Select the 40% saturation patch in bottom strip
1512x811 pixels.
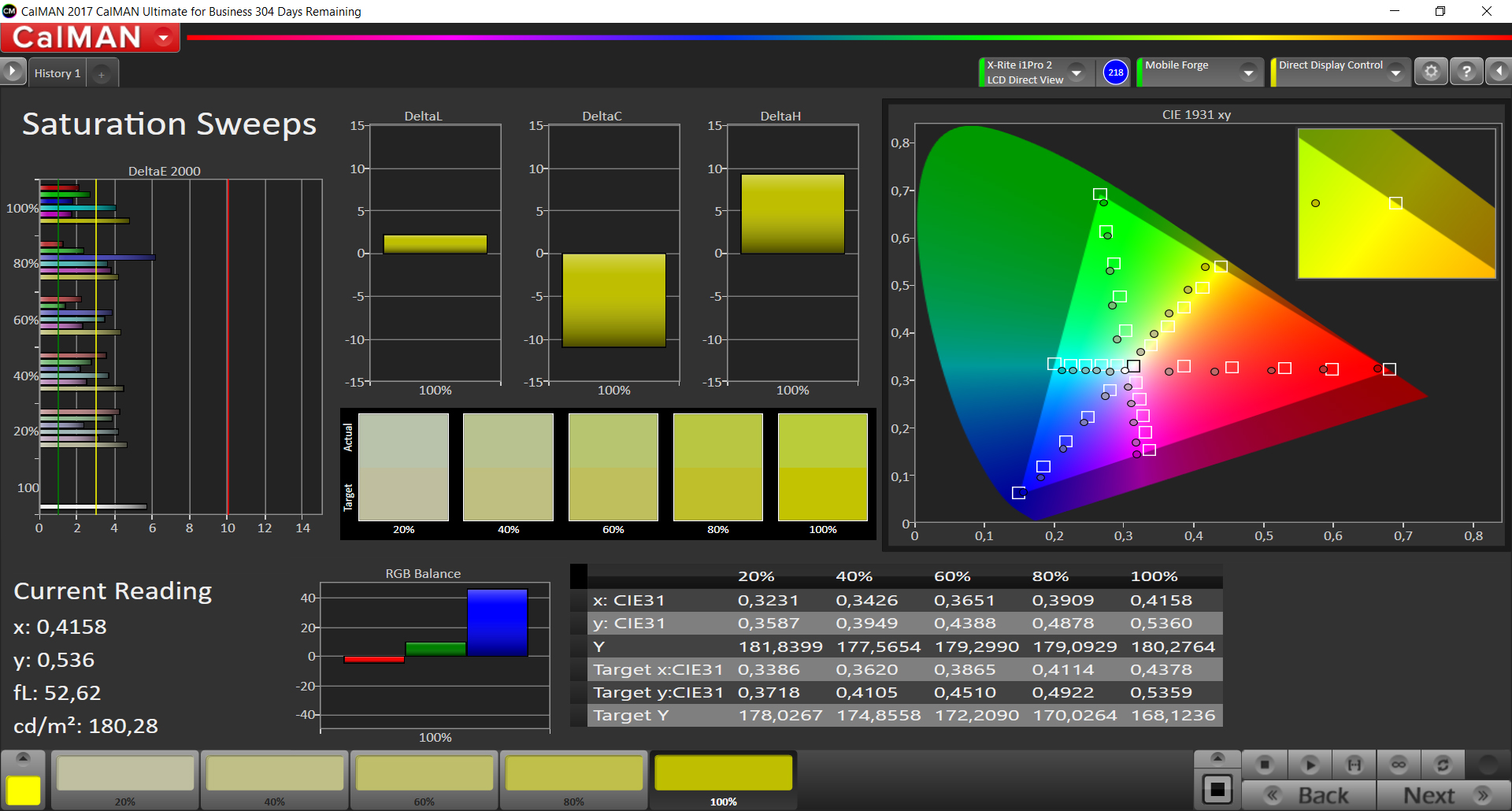click(x=275, y=779)
